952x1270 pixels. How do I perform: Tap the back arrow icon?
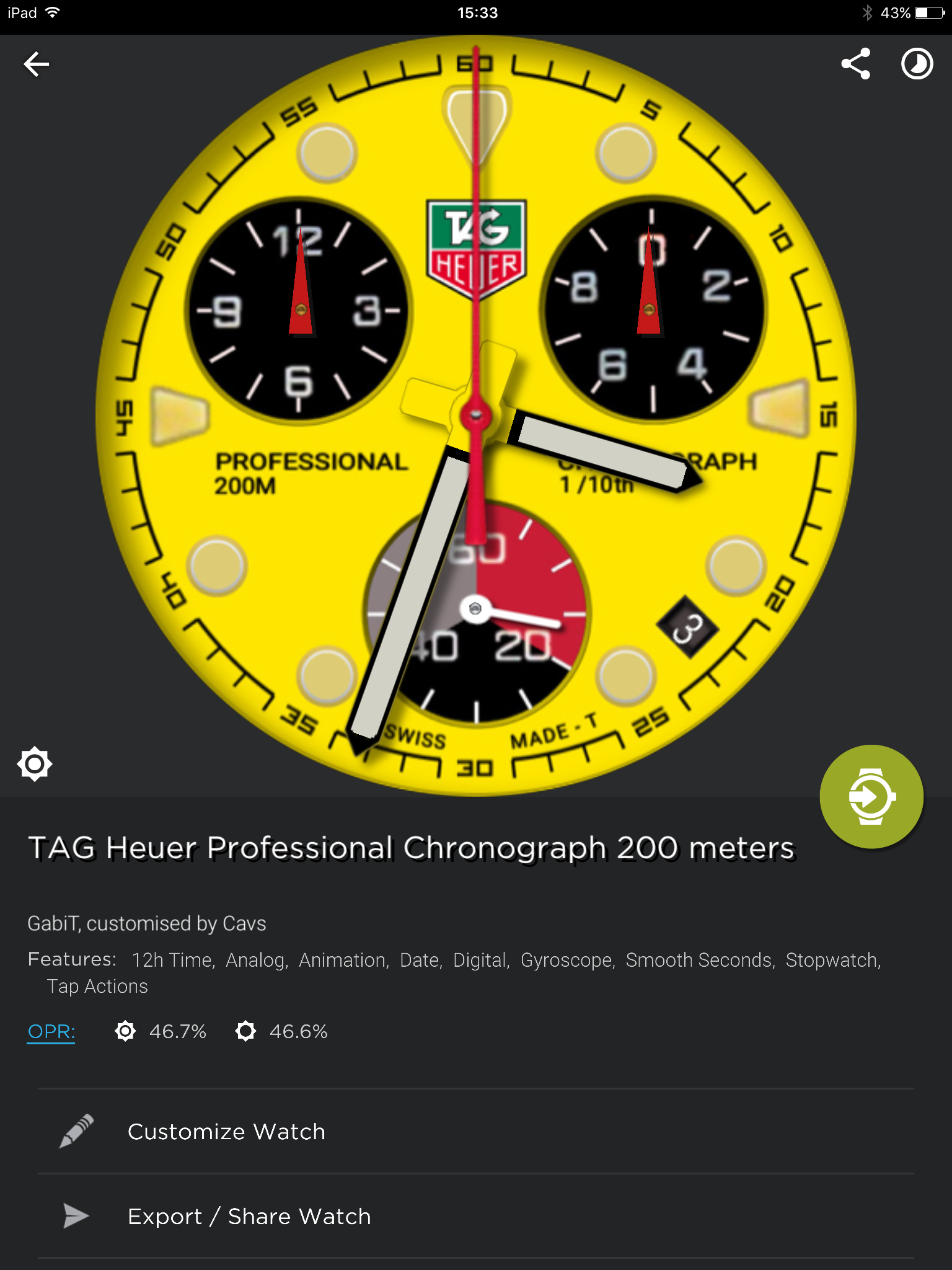(36, 64)
